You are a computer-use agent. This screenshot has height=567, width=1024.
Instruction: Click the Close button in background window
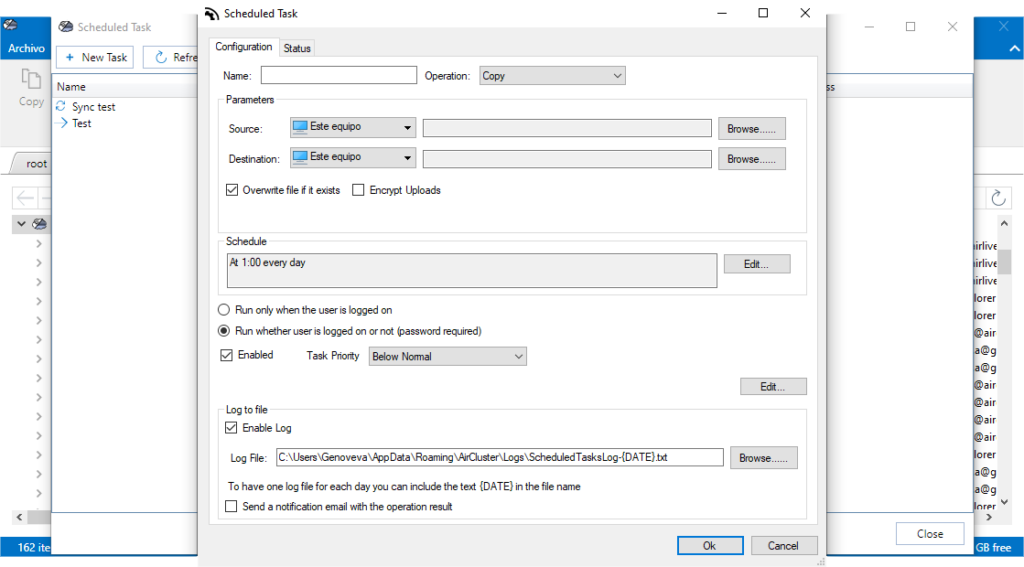[930, 534]
